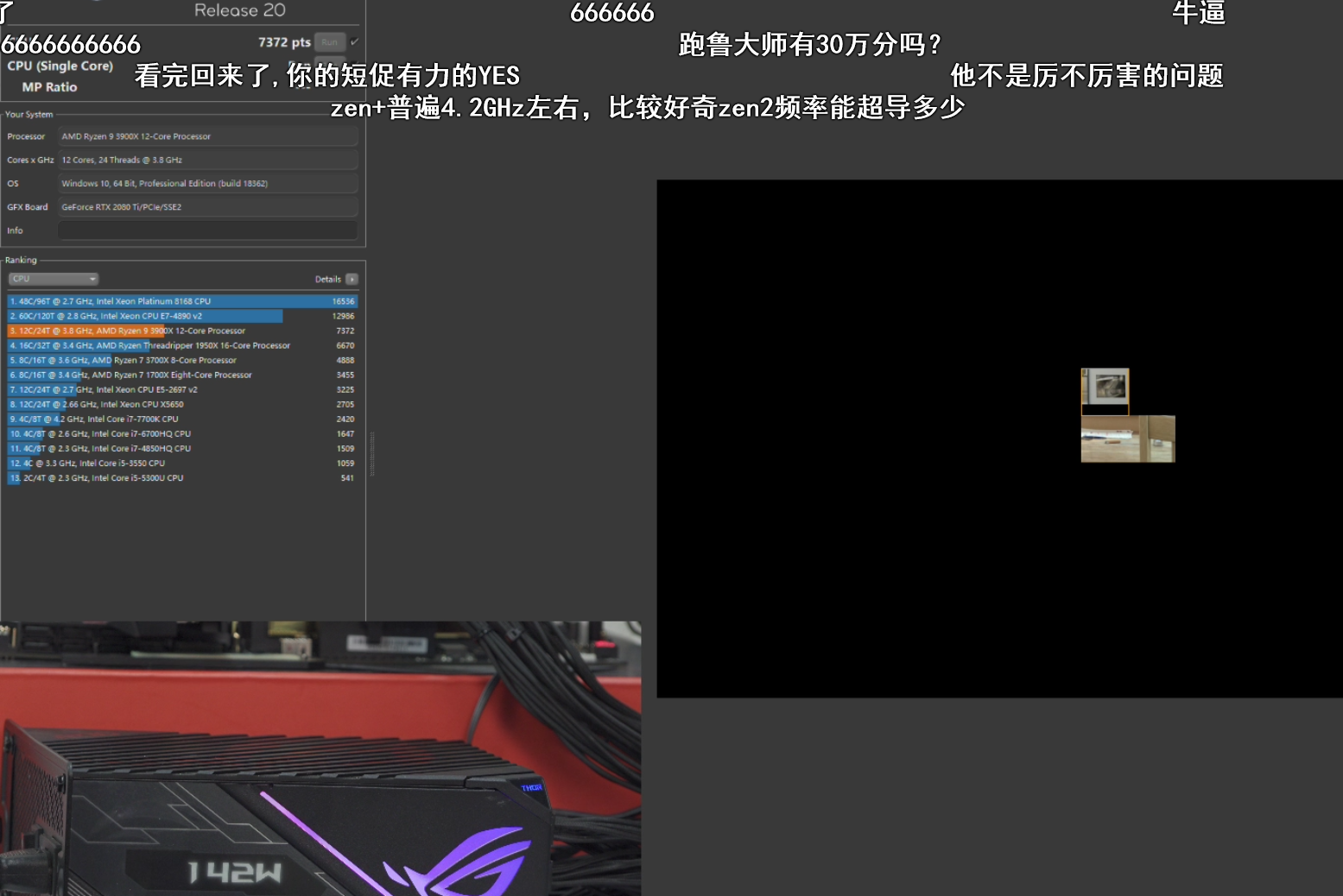The image size is (1343, 896).
Task: Select ranking row AMD Ryzen 7 3700X
Action: (182, 360)
